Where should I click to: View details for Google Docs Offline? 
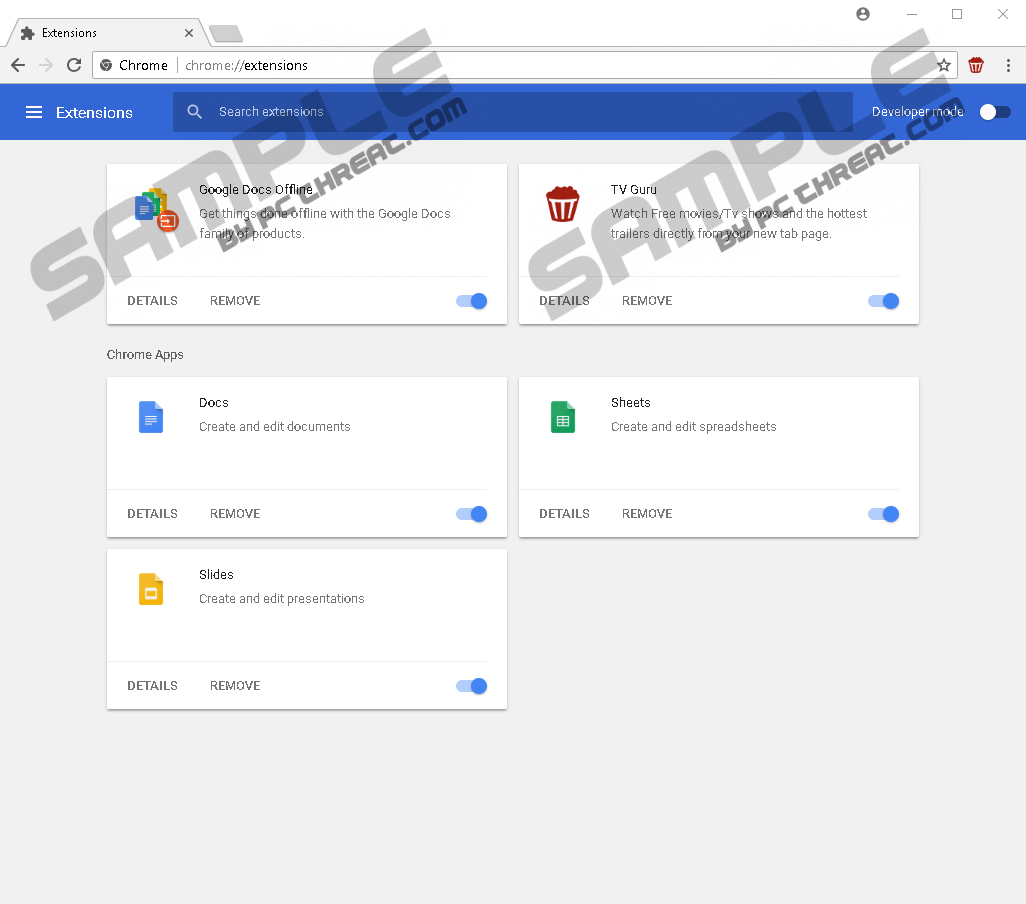(x=152, y=301)
